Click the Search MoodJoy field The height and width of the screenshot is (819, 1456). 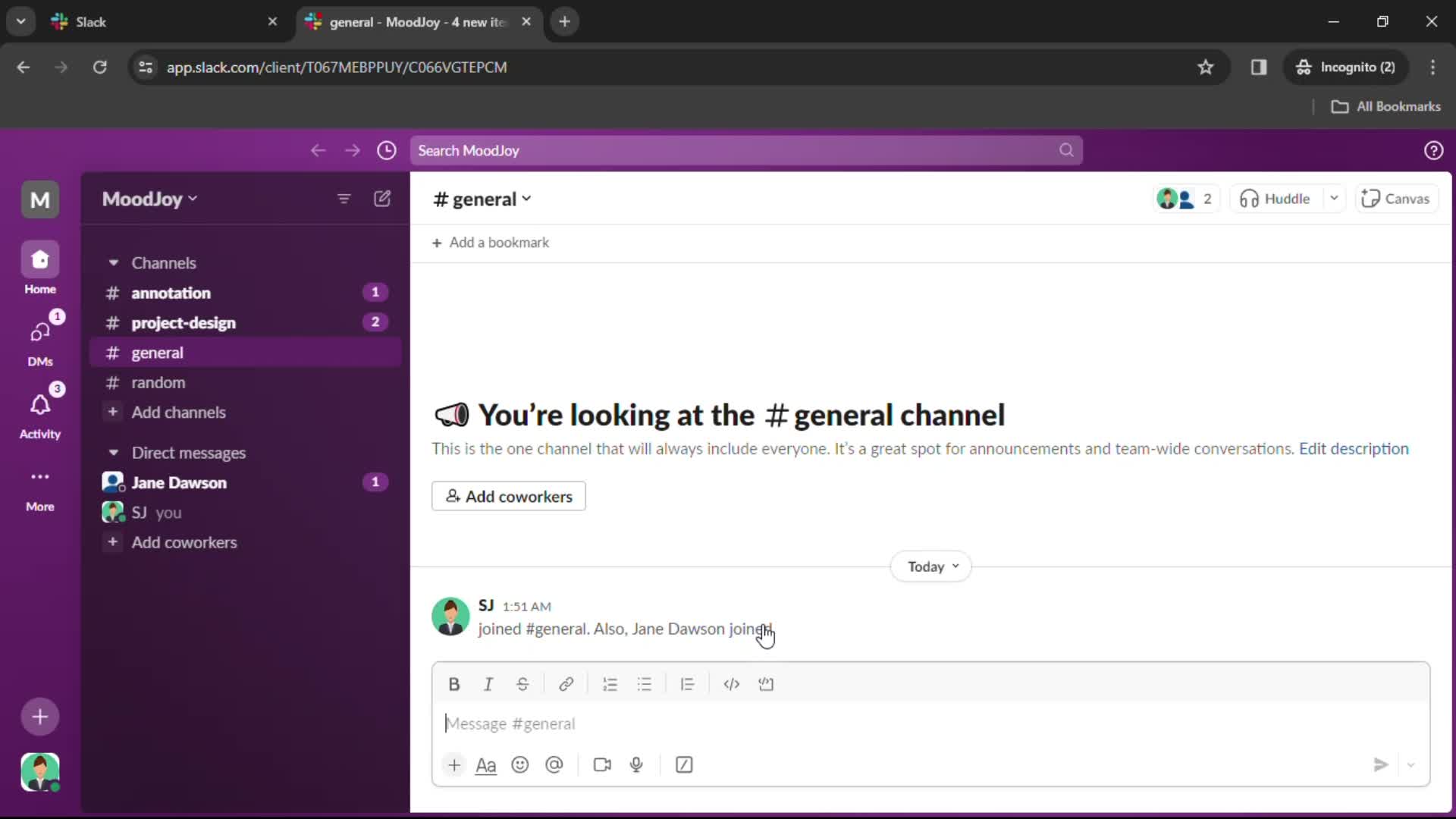coord(746,150)
